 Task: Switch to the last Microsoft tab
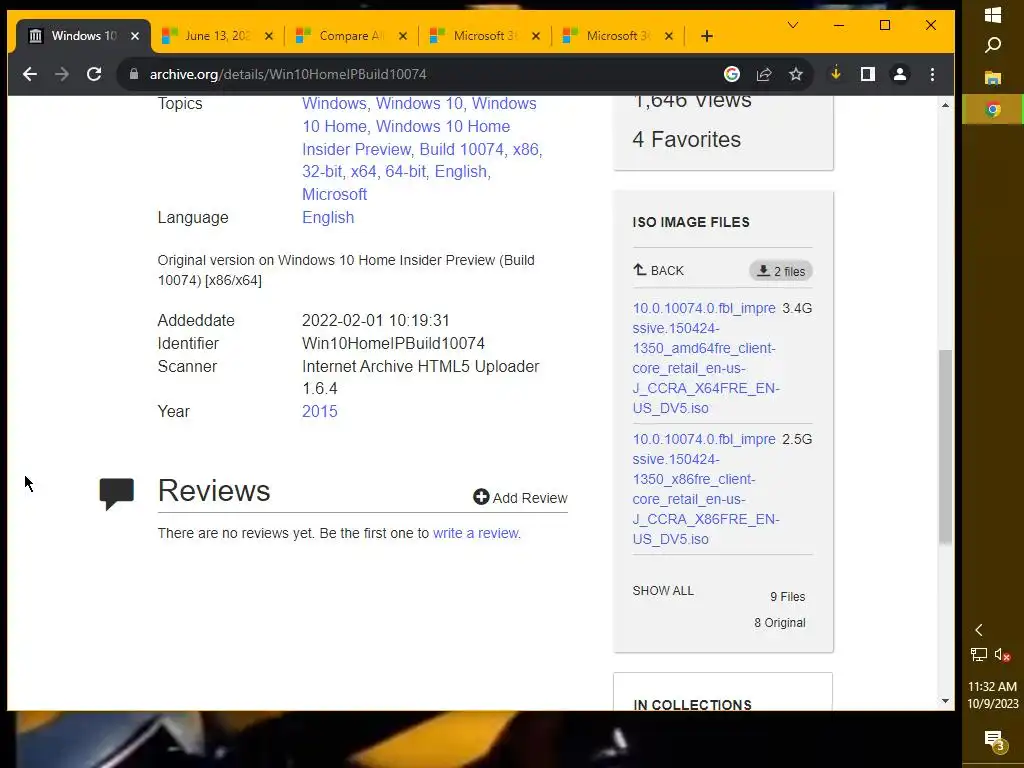[x=618, y=36]
